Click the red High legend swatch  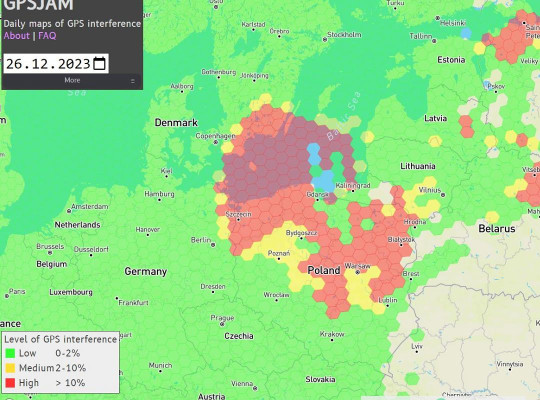[x=10, y=383]
